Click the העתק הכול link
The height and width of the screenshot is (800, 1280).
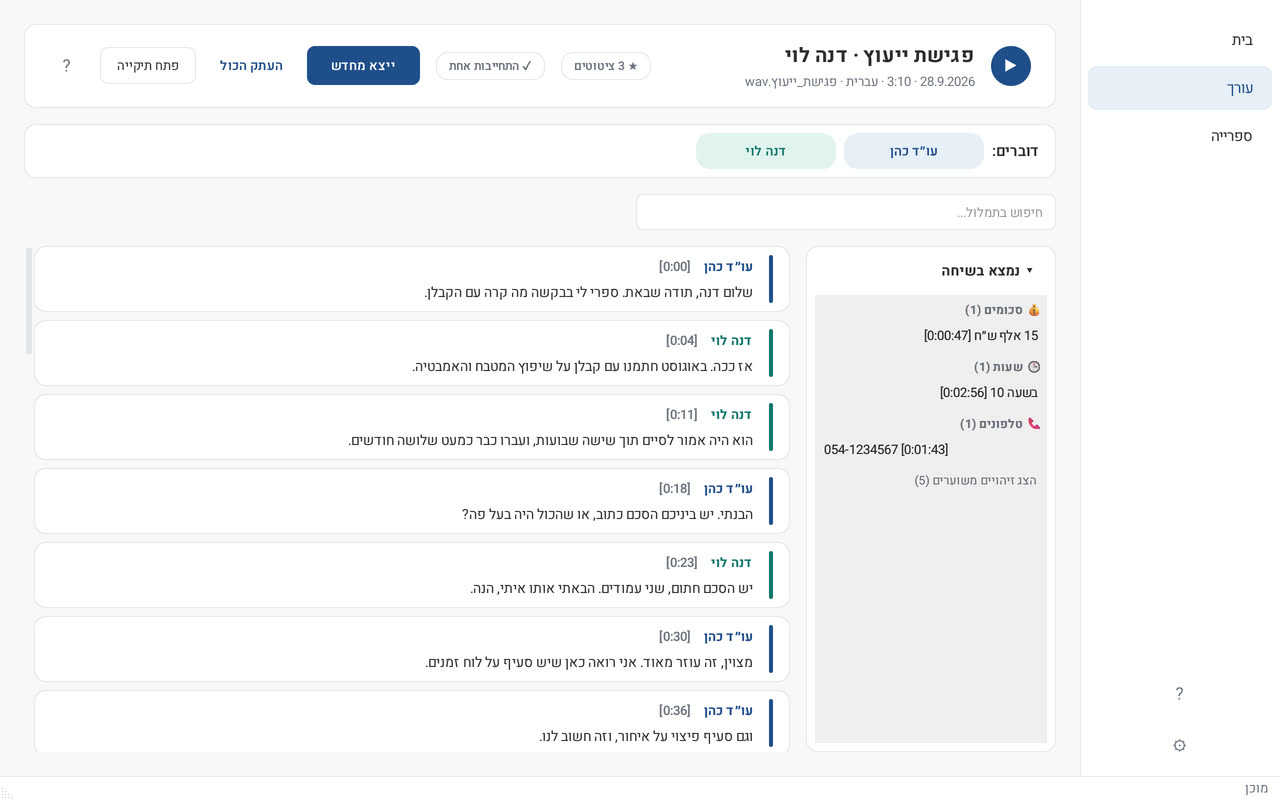point(251,66)
